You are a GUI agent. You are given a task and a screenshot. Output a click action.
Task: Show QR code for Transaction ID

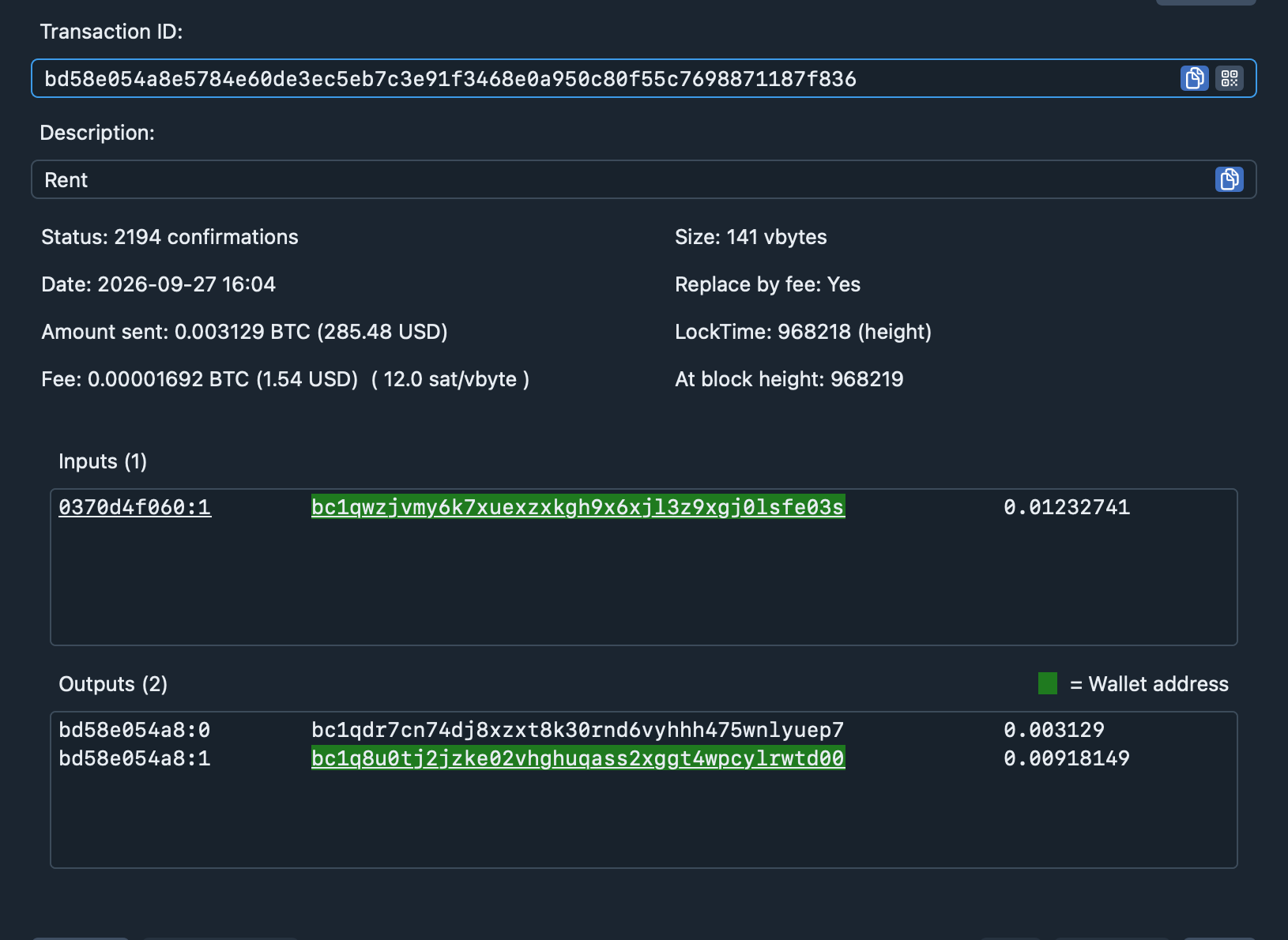tap(1230, 78)
